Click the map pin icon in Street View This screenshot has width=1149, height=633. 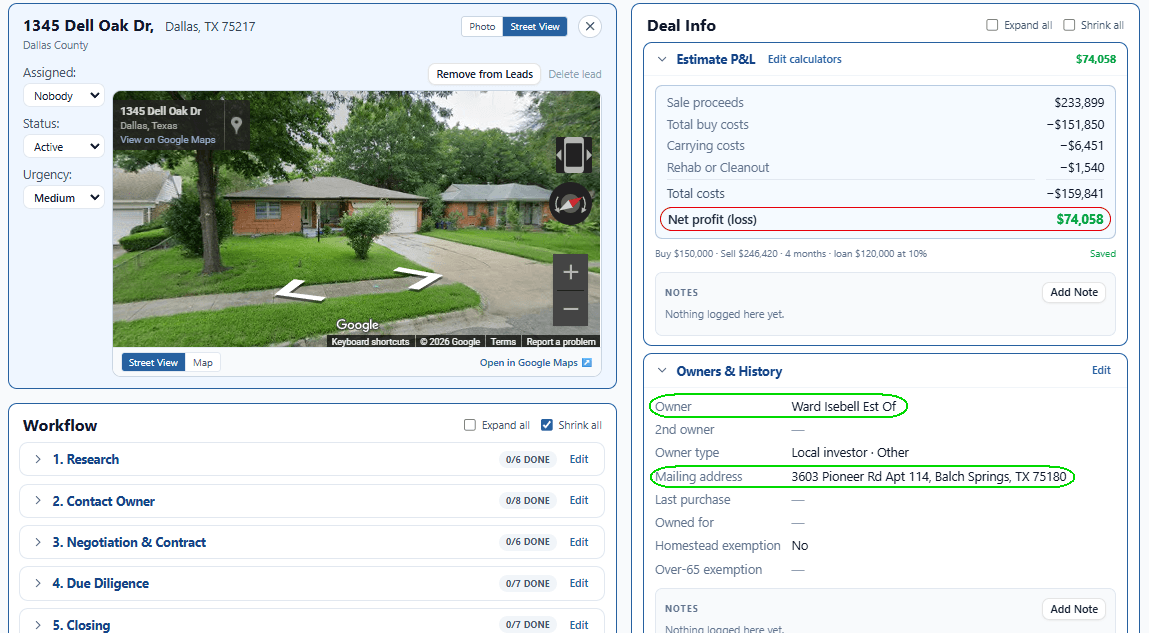236,125
